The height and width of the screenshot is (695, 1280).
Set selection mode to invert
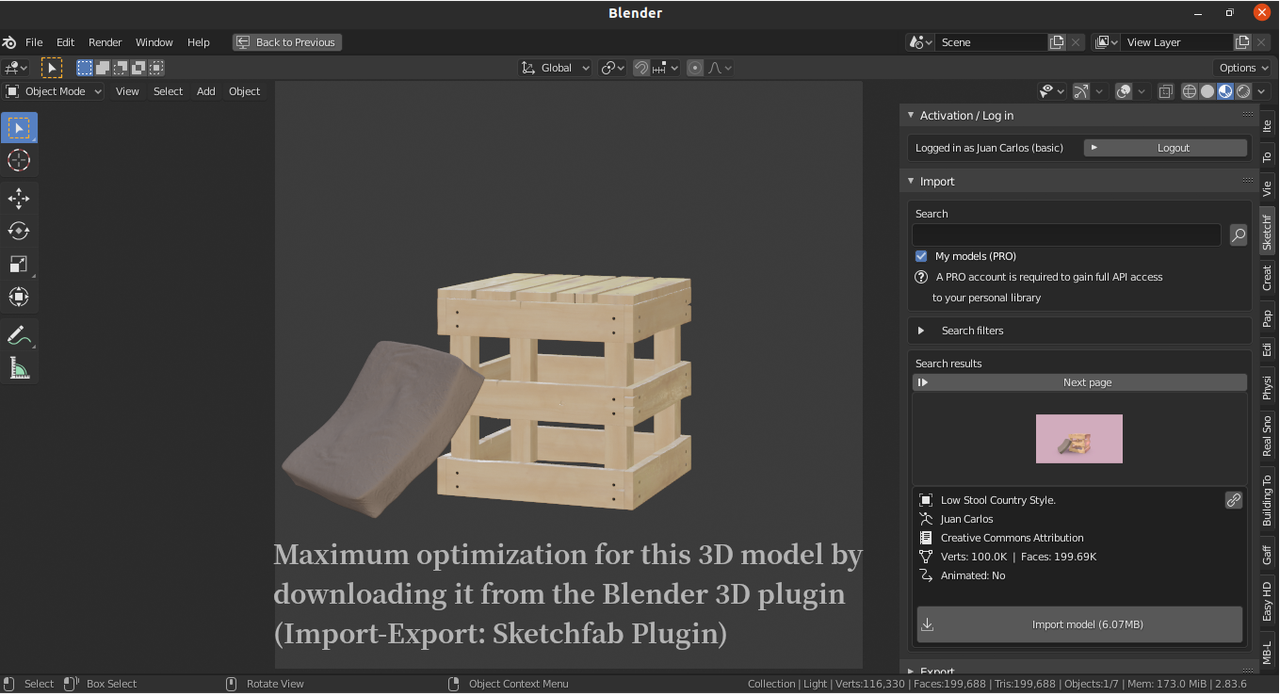click(139, 68)
